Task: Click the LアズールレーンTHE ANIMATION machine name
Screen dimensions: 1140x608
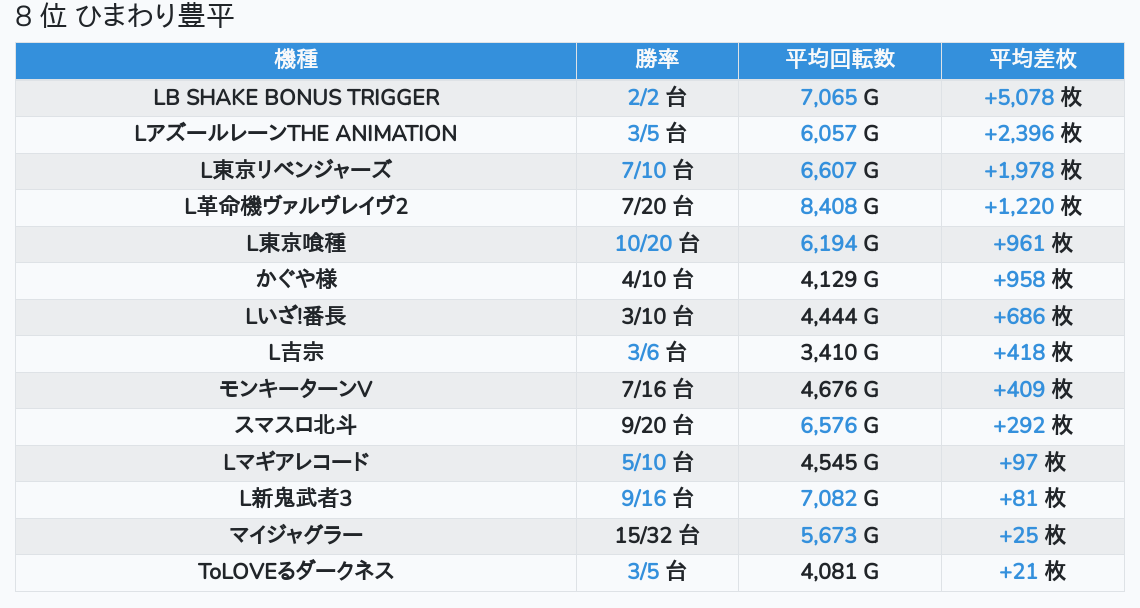Action: point(295,134)
